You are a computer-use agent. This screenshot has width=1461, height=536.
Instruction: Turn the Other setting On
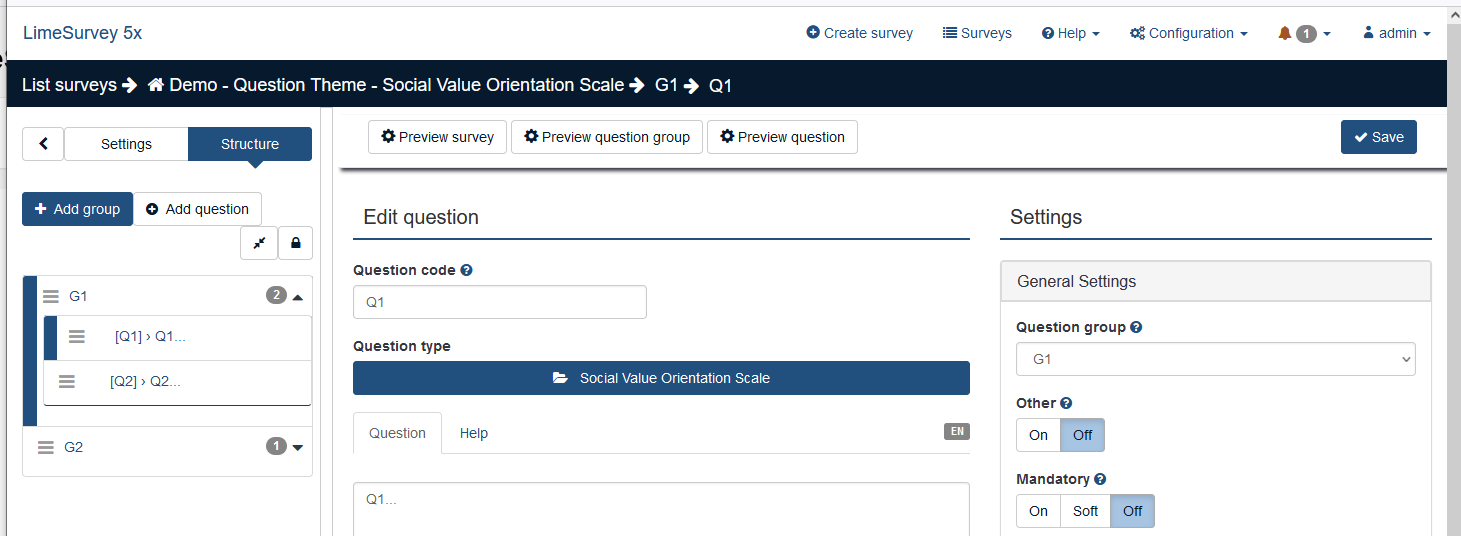pos(1038,435)
